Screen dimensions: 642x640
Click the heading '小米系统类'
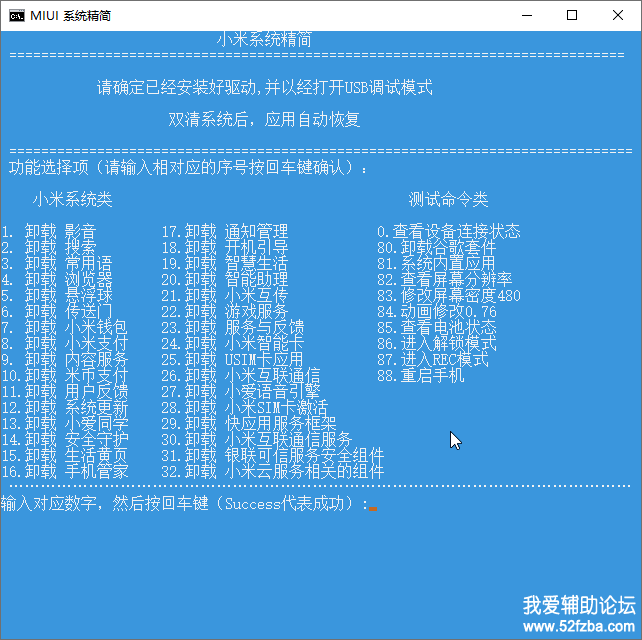tap(72, 199)
